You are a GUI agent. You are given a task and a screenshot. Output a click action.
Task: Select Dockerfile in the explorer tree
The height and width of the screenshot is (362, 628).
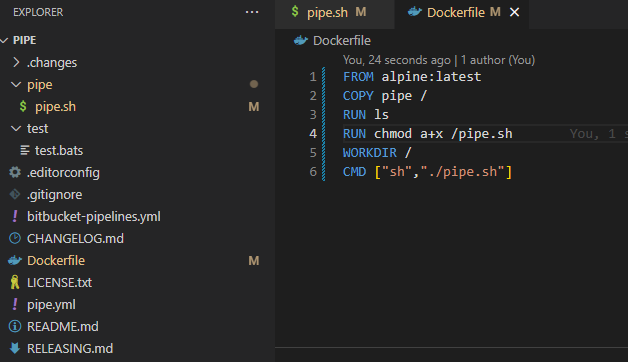(56, 261)
